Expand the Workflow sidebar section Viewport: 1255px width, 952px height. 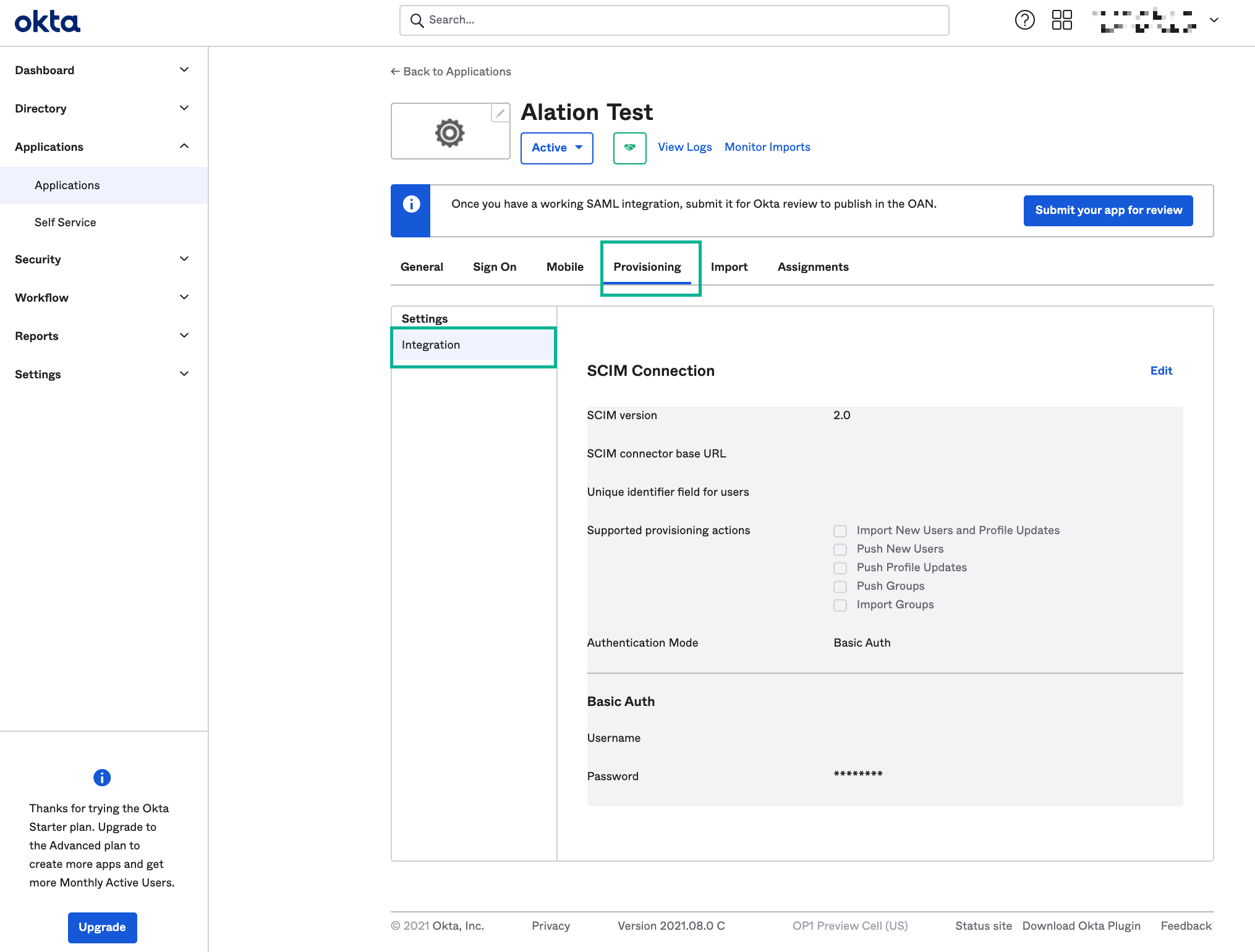pyautogui.click(x=103, y=297)
